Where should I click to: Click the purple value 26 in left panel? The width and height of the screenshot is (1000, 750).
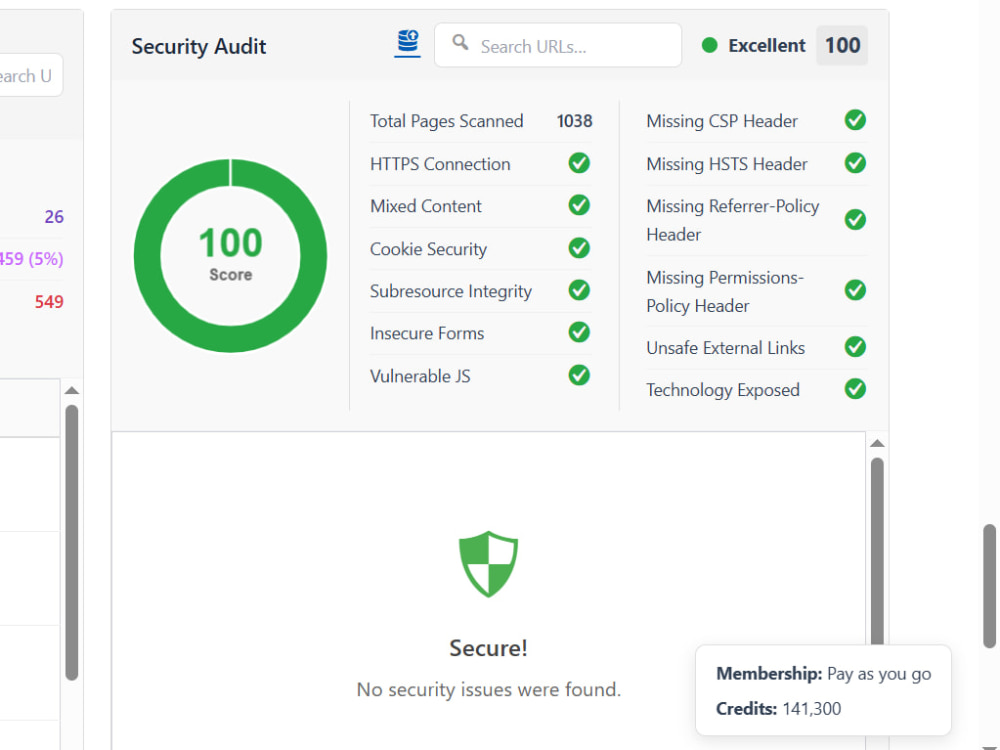pos(54,217)
